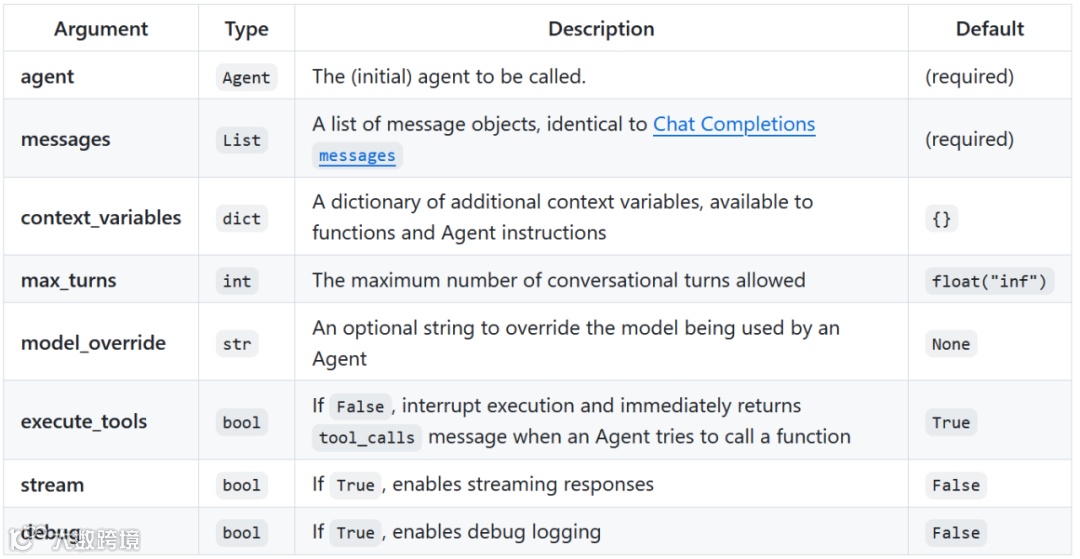Click the dict type badge
This screenshot has height=559, width=1080.
[241, 218]
